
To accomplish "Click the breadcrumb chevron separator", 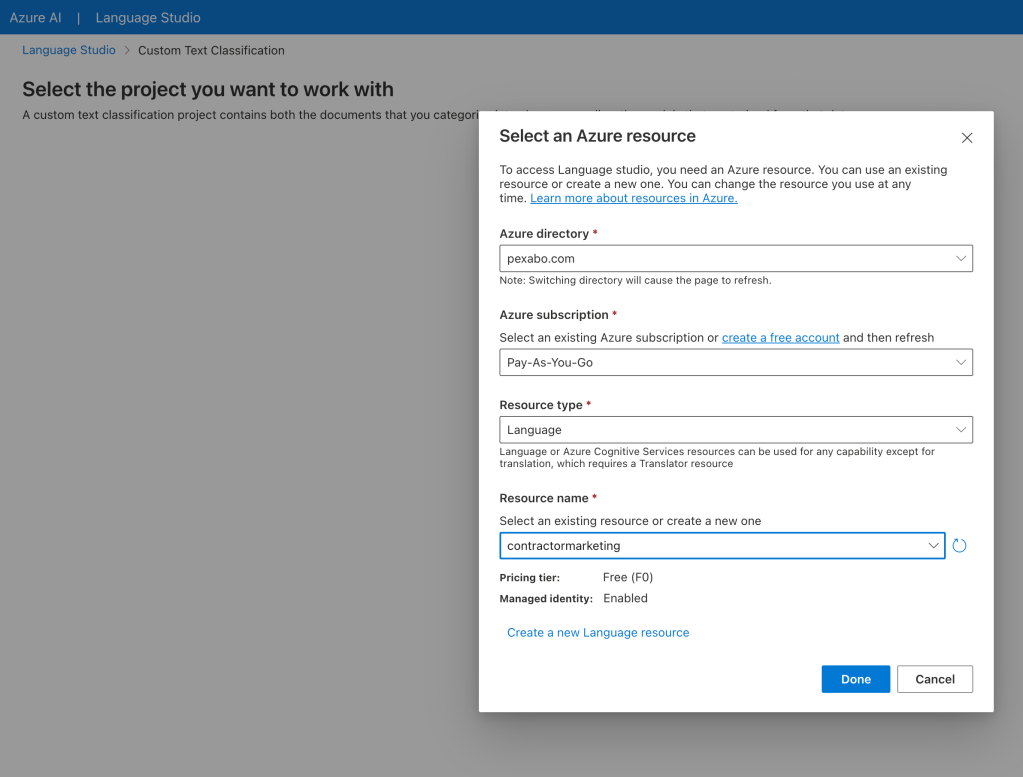I will (127, 50).
